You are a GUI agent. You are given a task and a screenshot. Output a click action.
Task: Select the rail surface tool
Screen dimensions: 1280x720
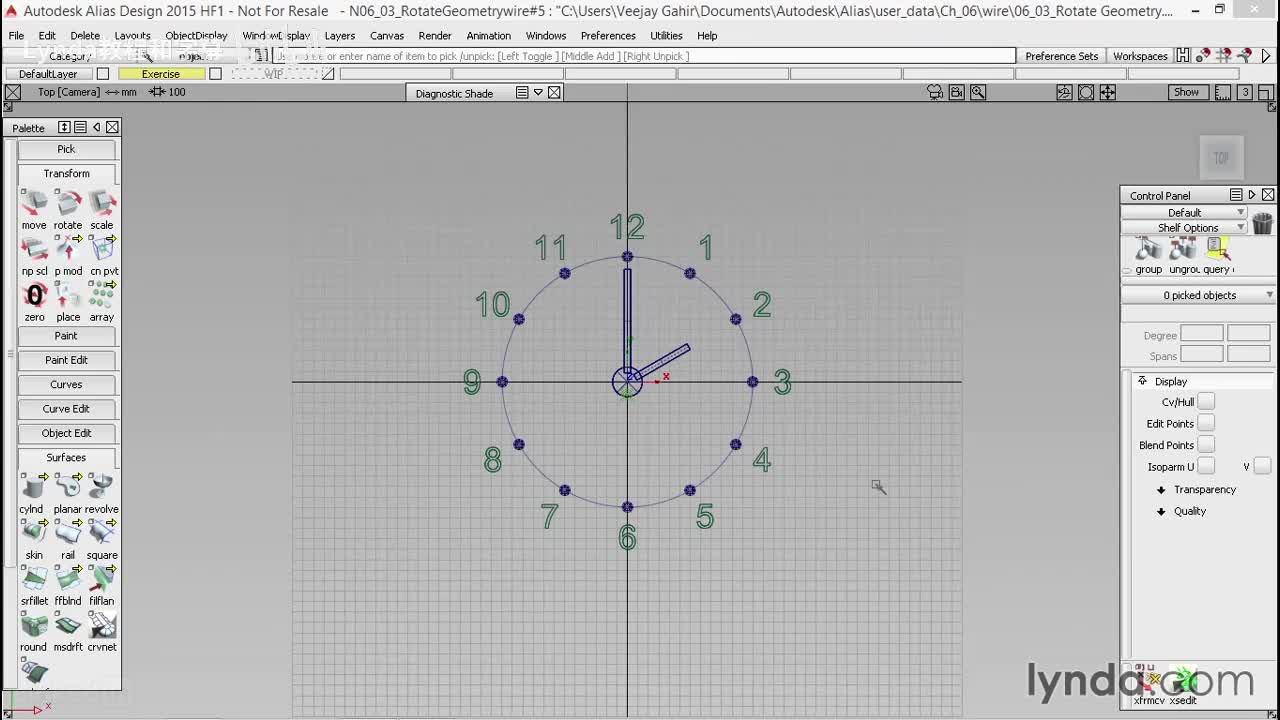point(68,534)
